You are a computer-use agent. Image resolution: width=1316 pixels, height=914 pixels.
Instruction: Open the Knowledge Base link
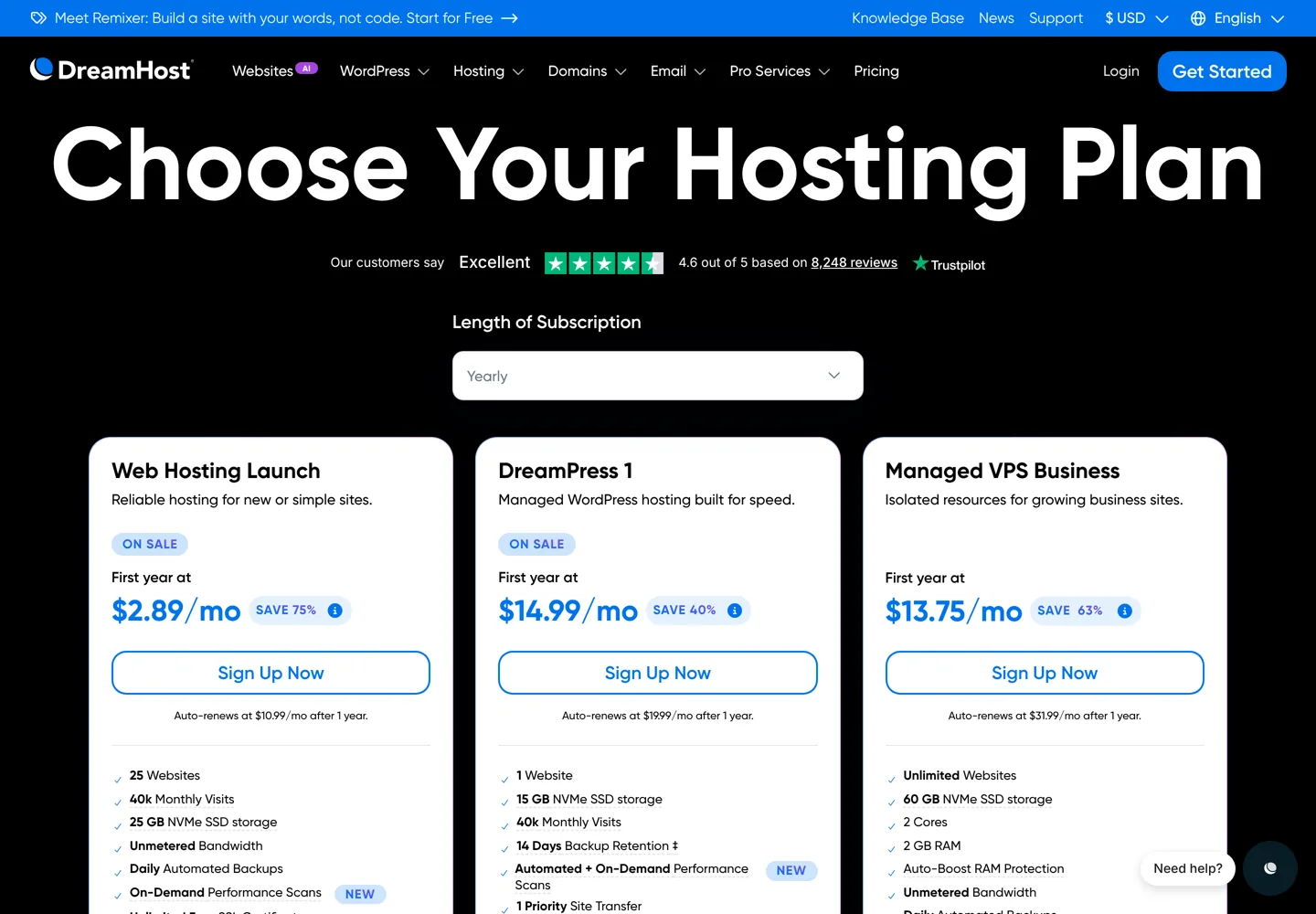pos(907,18)
